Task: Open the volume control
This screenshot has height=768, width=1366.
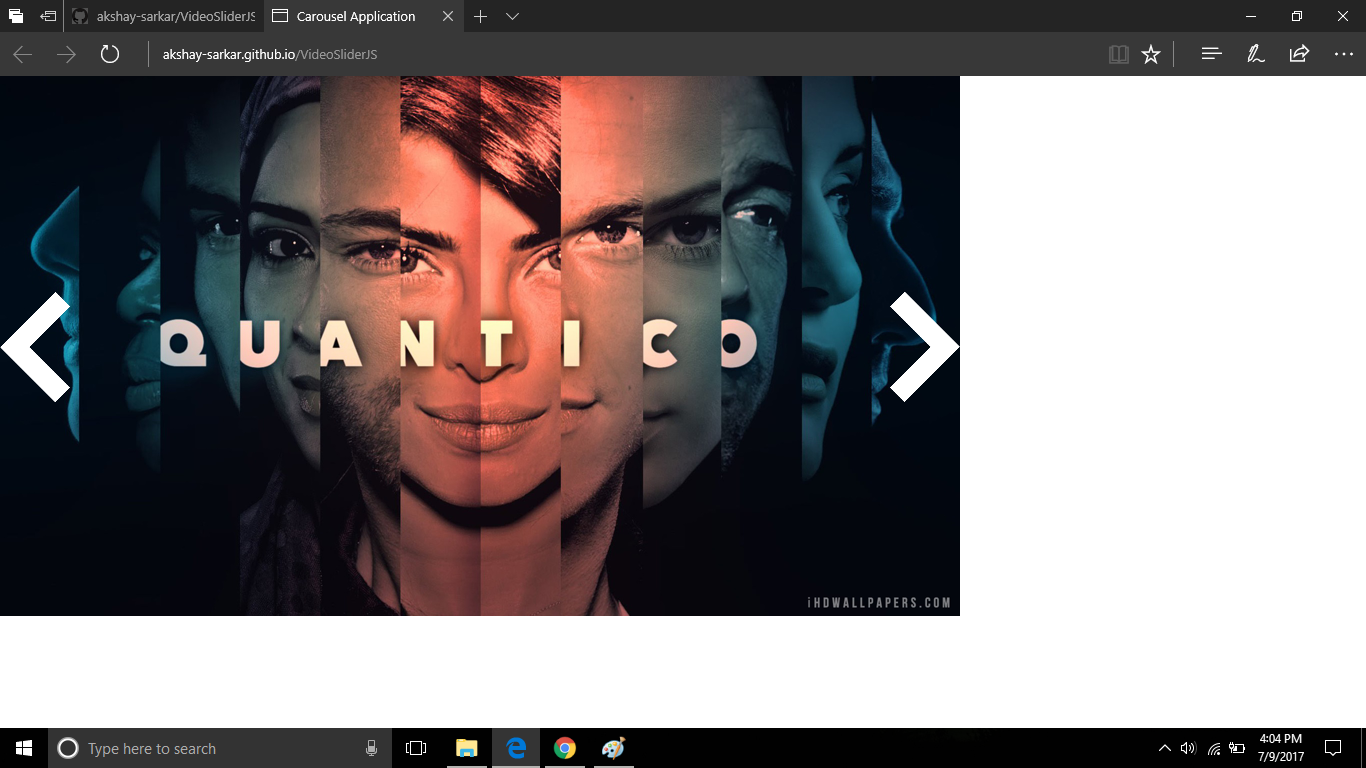Action: pyautogui.click(x=1188, y=748)
